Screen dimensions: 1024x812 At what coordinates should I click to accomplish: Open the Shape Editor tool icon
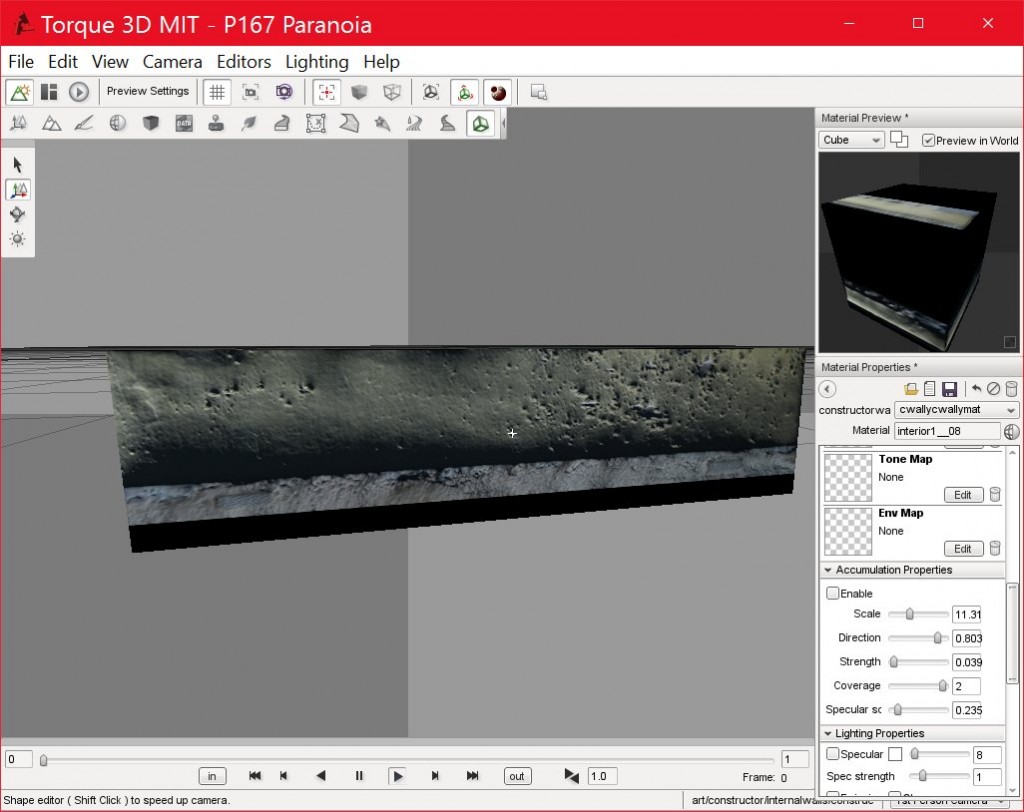pos(481,123)
